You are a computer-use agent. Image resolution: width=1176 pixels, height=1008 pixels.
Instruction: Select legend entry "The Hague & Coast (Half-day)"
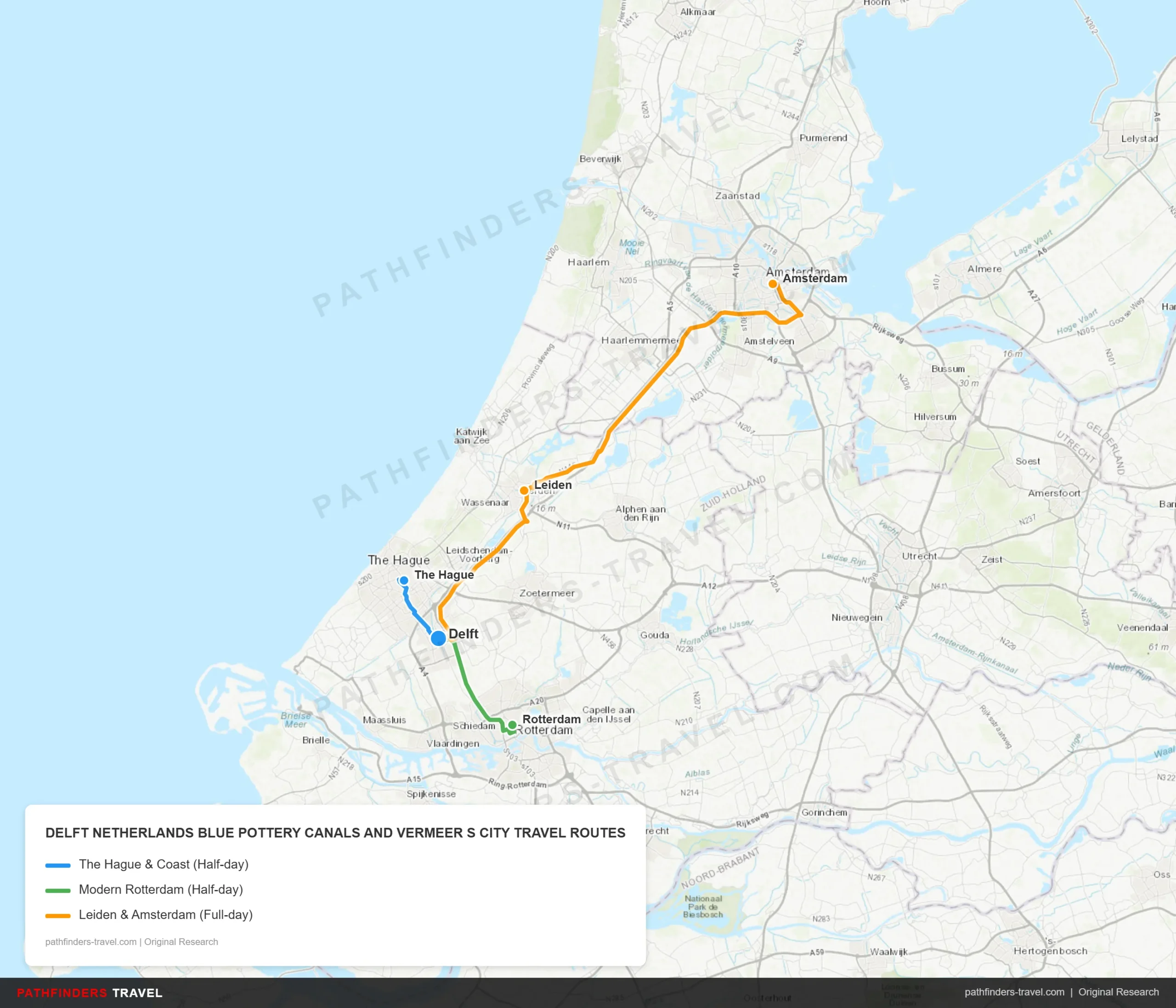coord(164,864)
